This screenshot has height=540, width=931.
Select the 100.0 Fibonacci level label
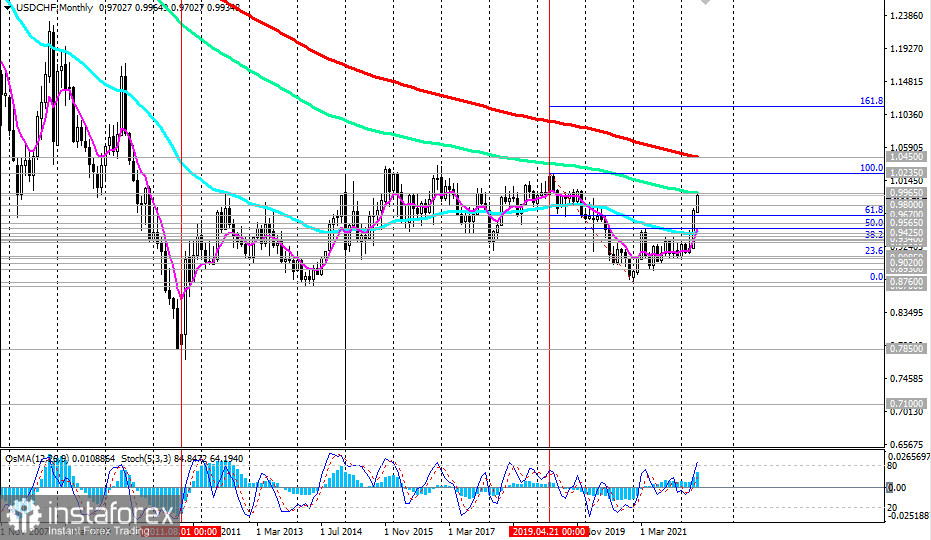pos(871,168)
